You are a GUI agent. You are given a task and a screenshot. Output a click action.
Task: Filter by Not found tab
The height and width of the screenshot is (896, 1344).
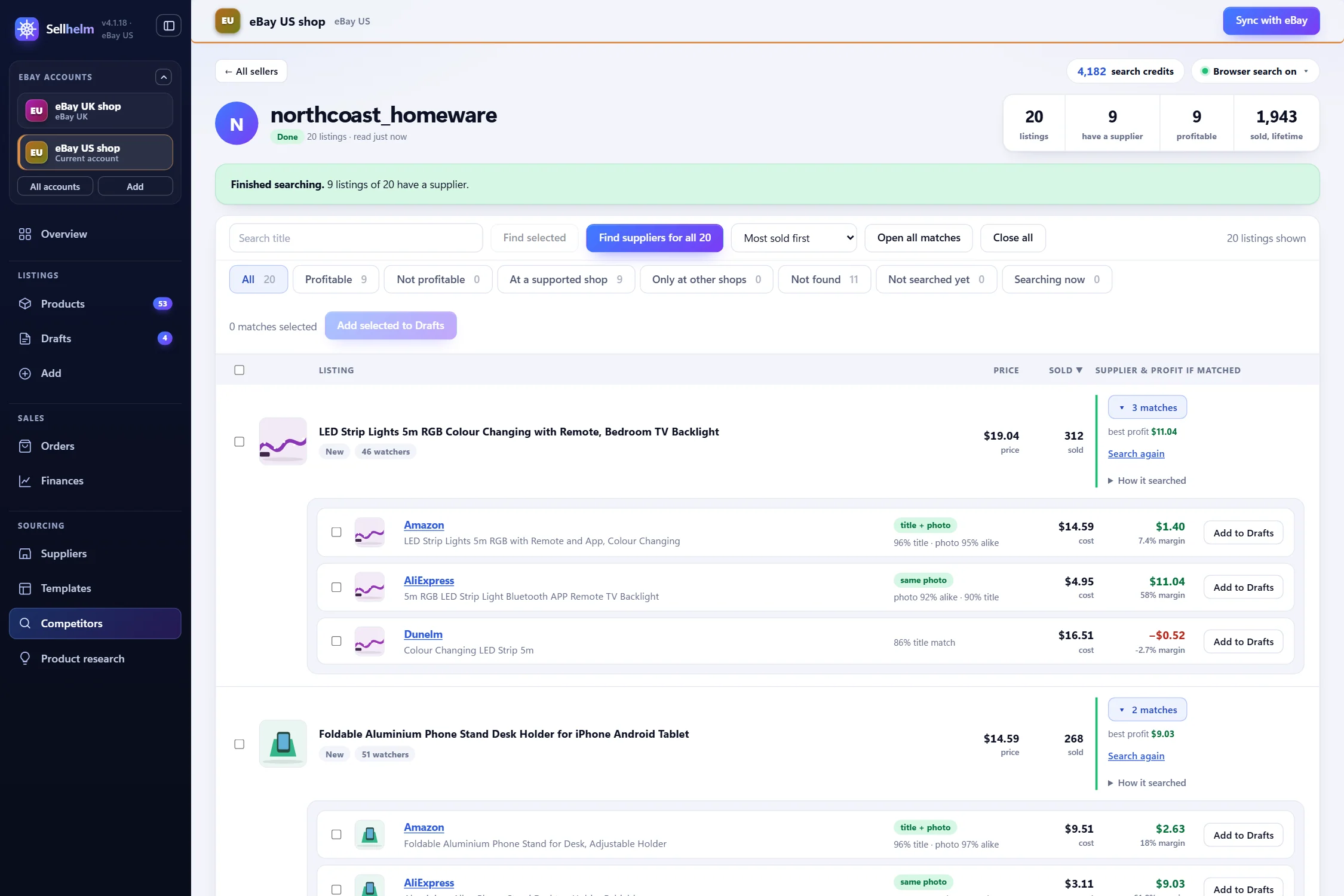pyautogui.click(x=824, y=280)
